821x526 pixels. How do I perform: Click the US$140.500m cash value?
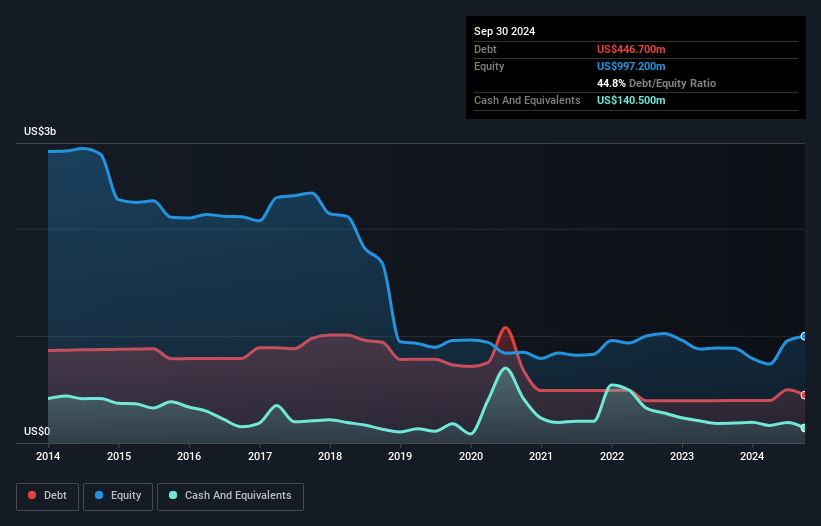click(x=631, y=100)
